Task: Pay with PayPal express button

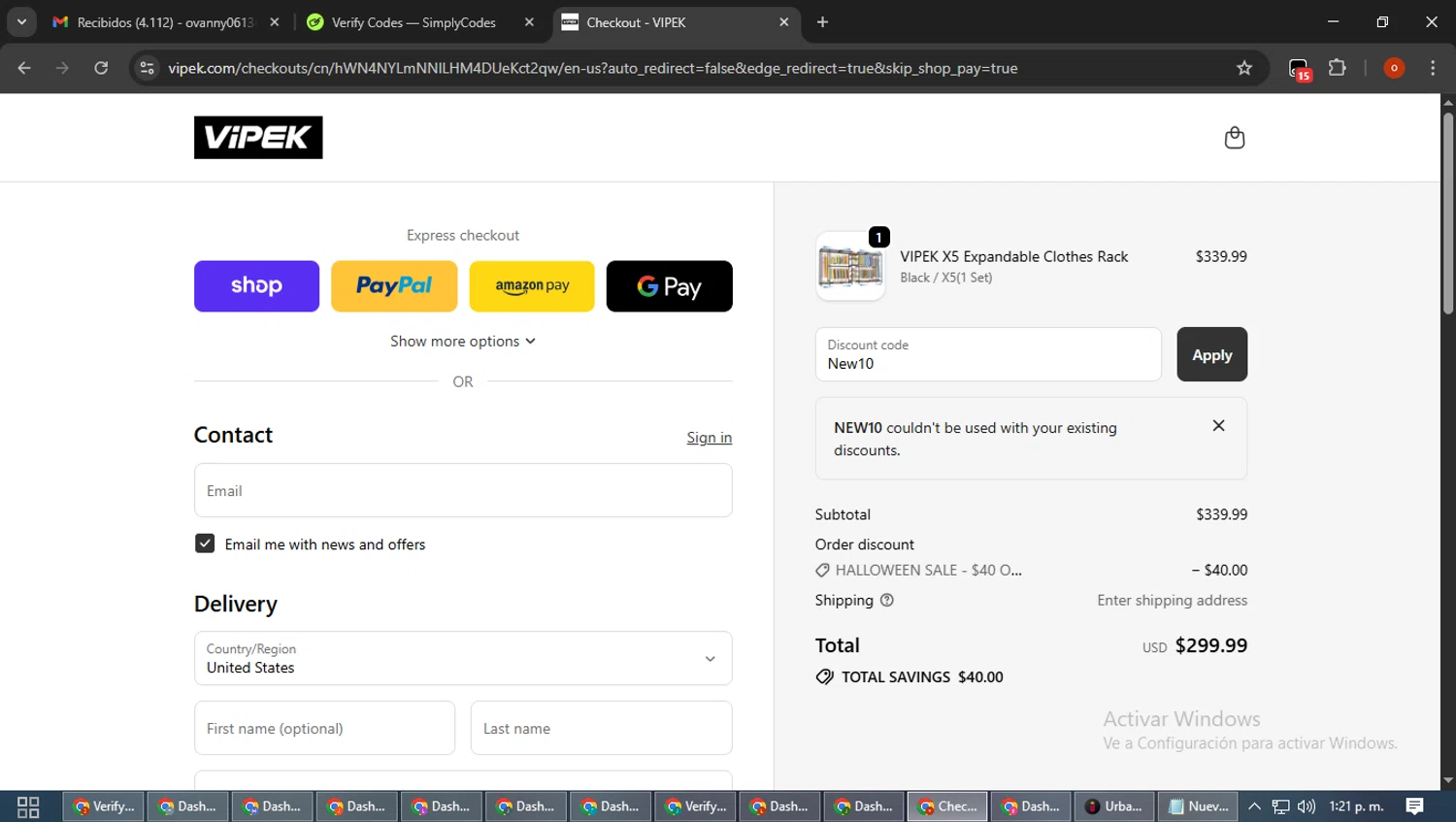Action: [394, 286]
